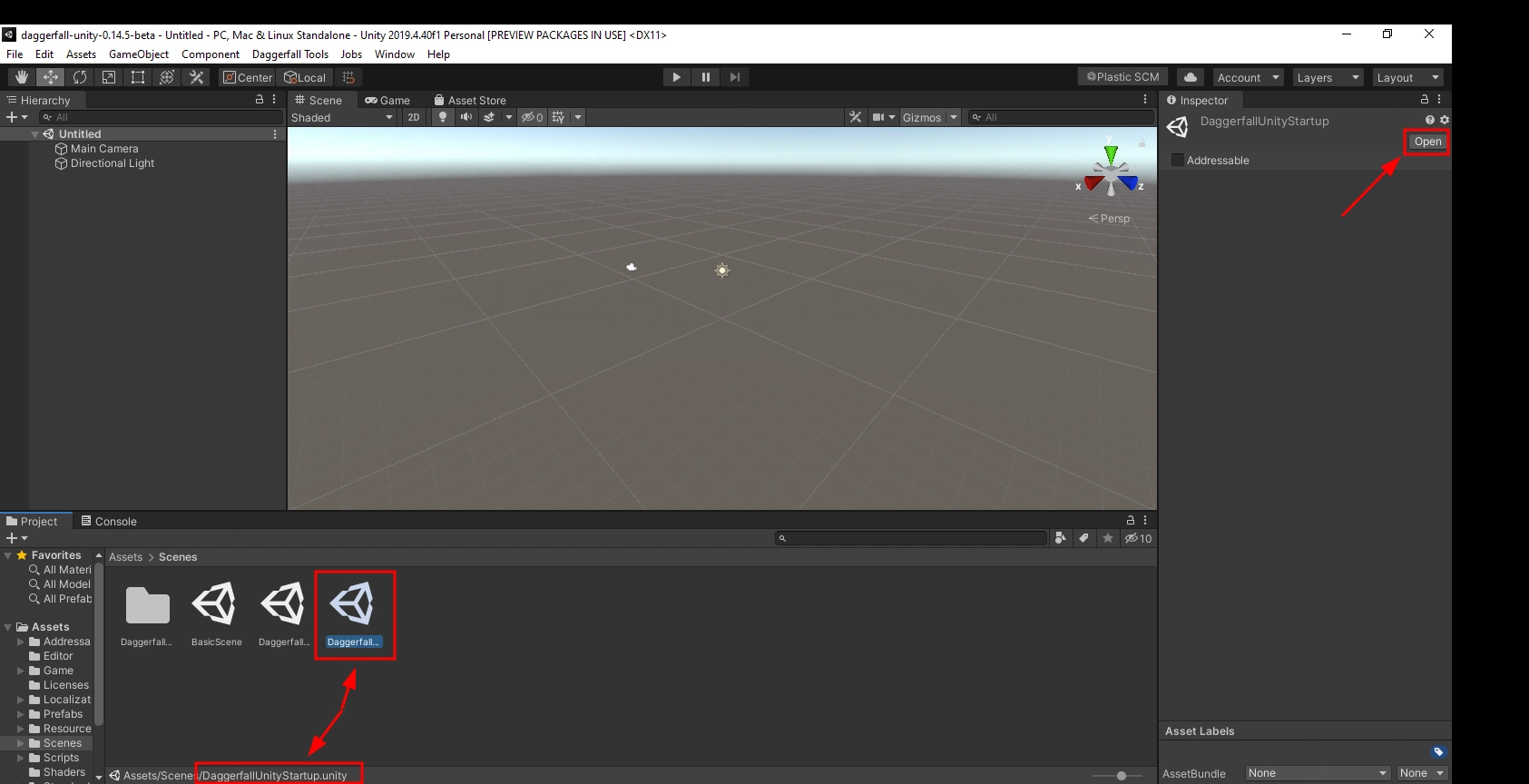Toggle pivot mode Center button

point(248,77)
